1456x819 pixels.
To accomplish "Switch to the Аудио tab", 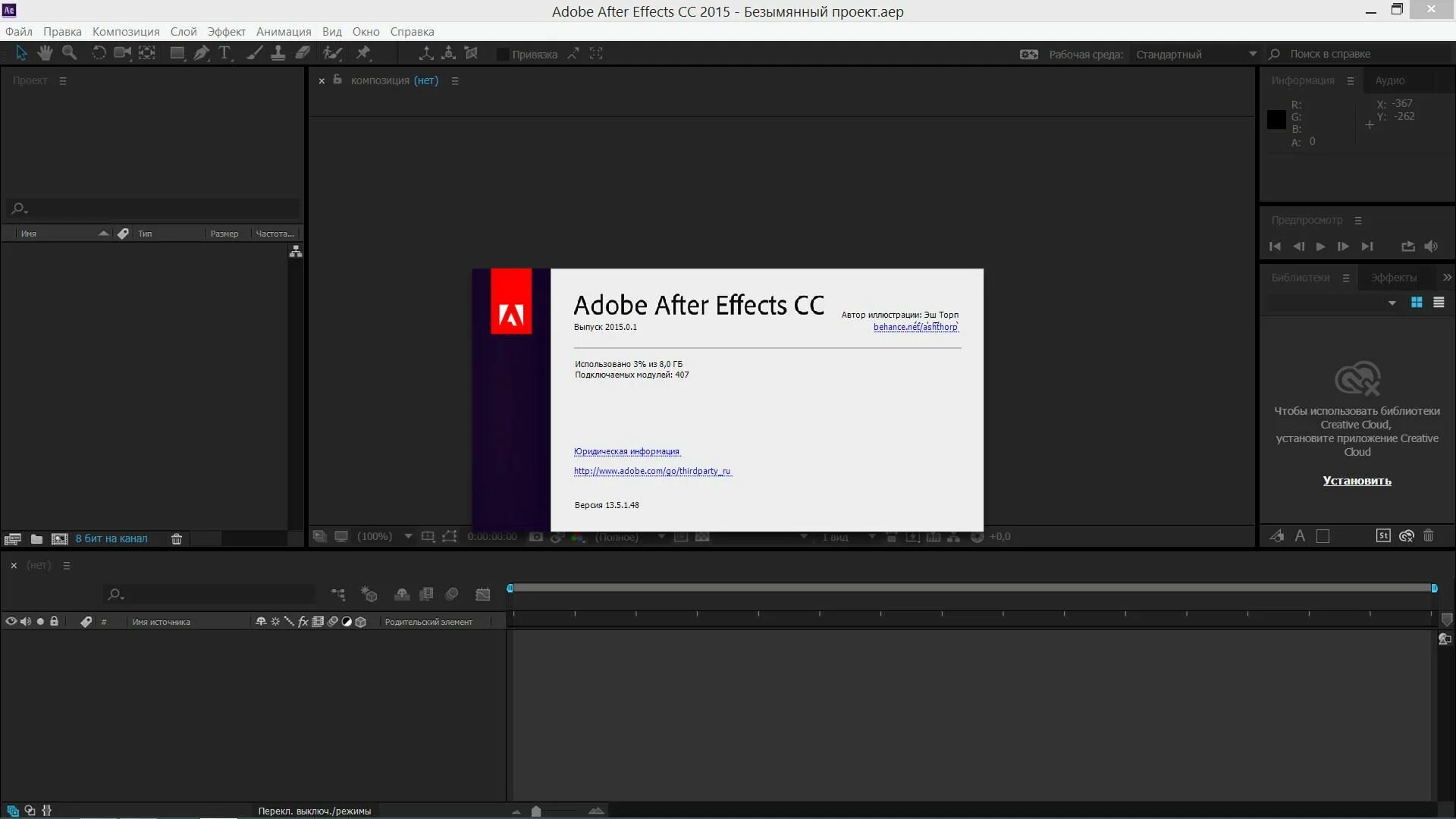I will click(x=1389, y=80).
